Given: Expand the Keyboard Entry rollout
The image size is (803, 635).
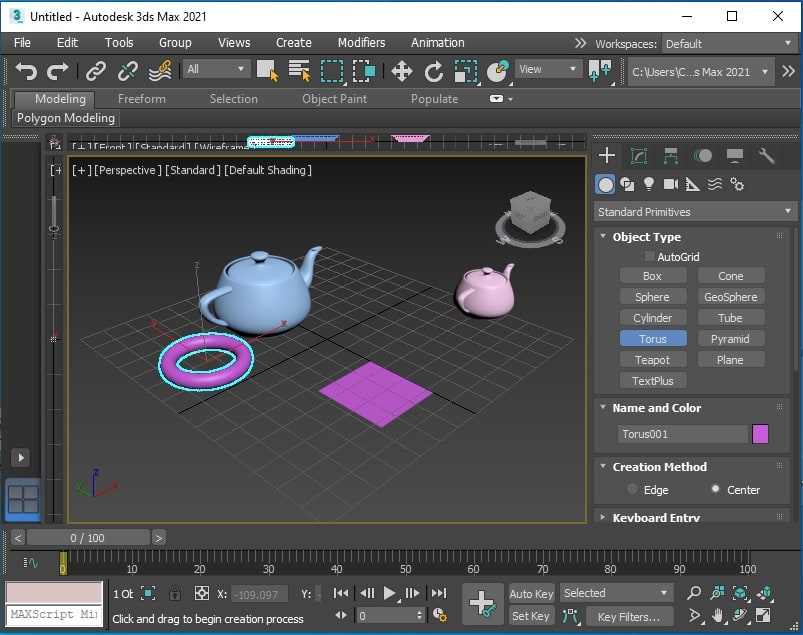Looking at the screenshot, I should pyautogui.click(x=603, y=517).
